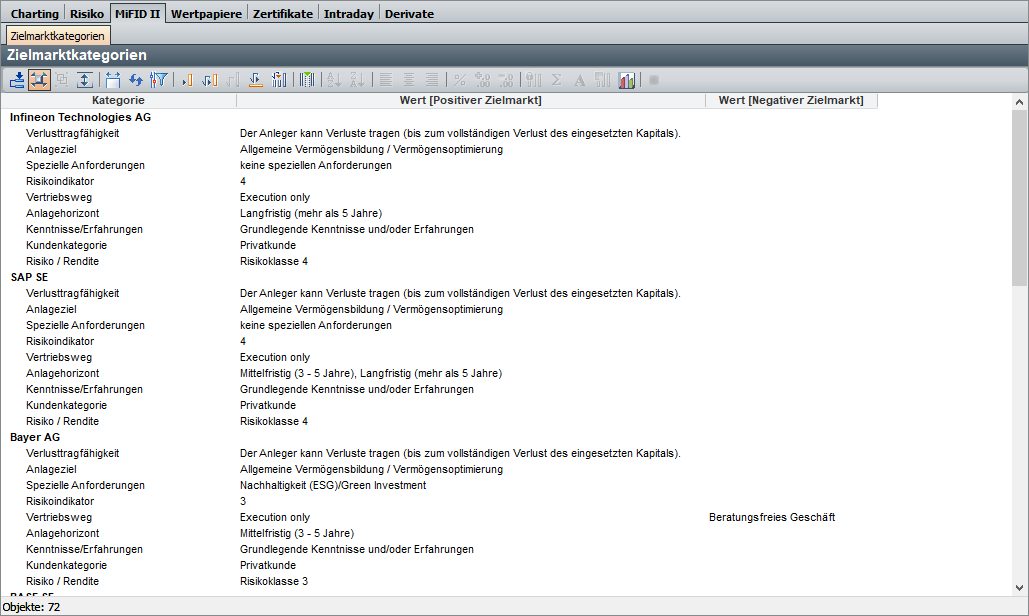This screenshot has height=616, width=1029.
Task: Select the Derivate tab
Action: tap(409, 13)
